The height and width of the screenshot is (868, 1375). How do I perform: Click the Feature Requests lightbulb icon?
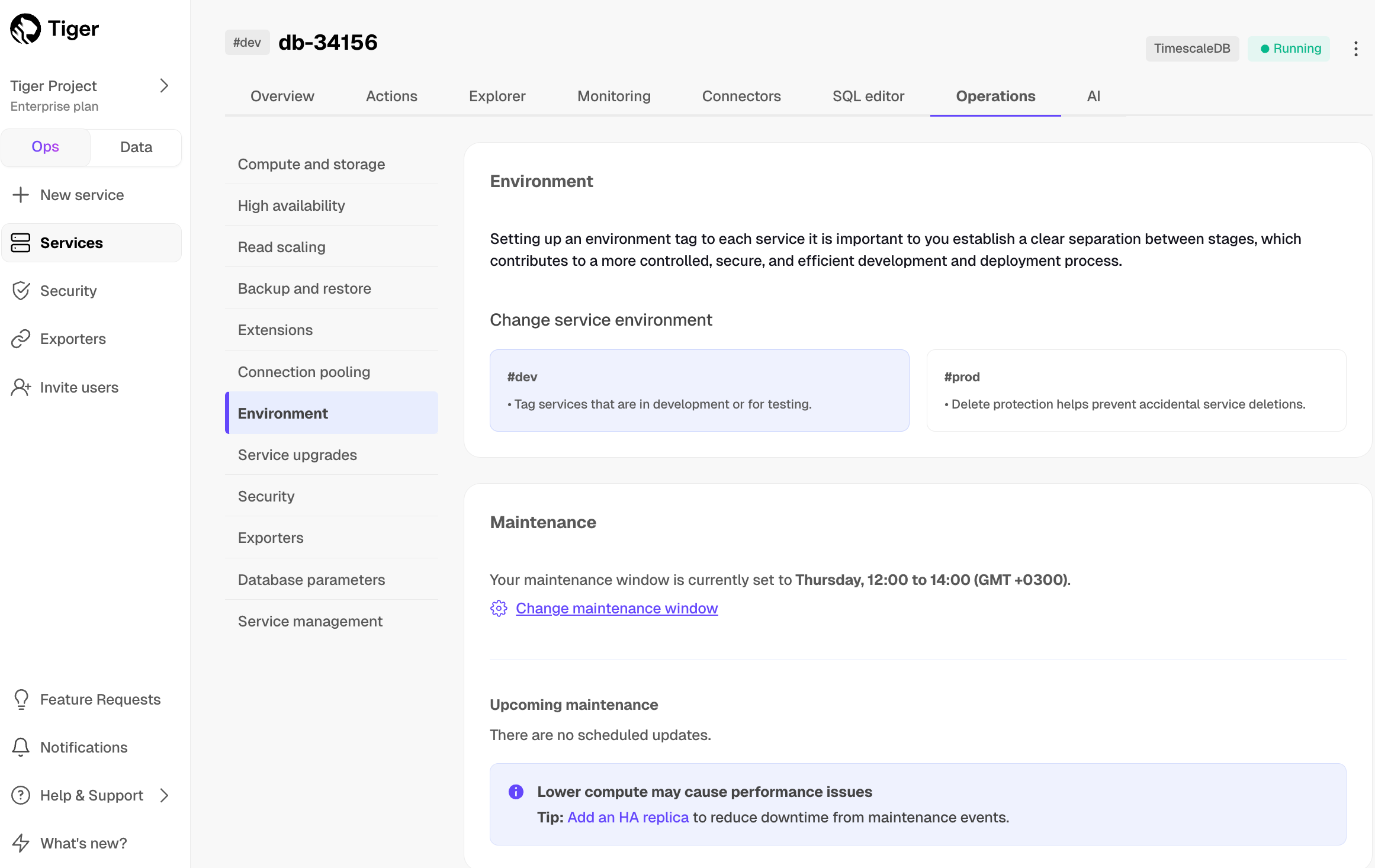click(21, 699)
